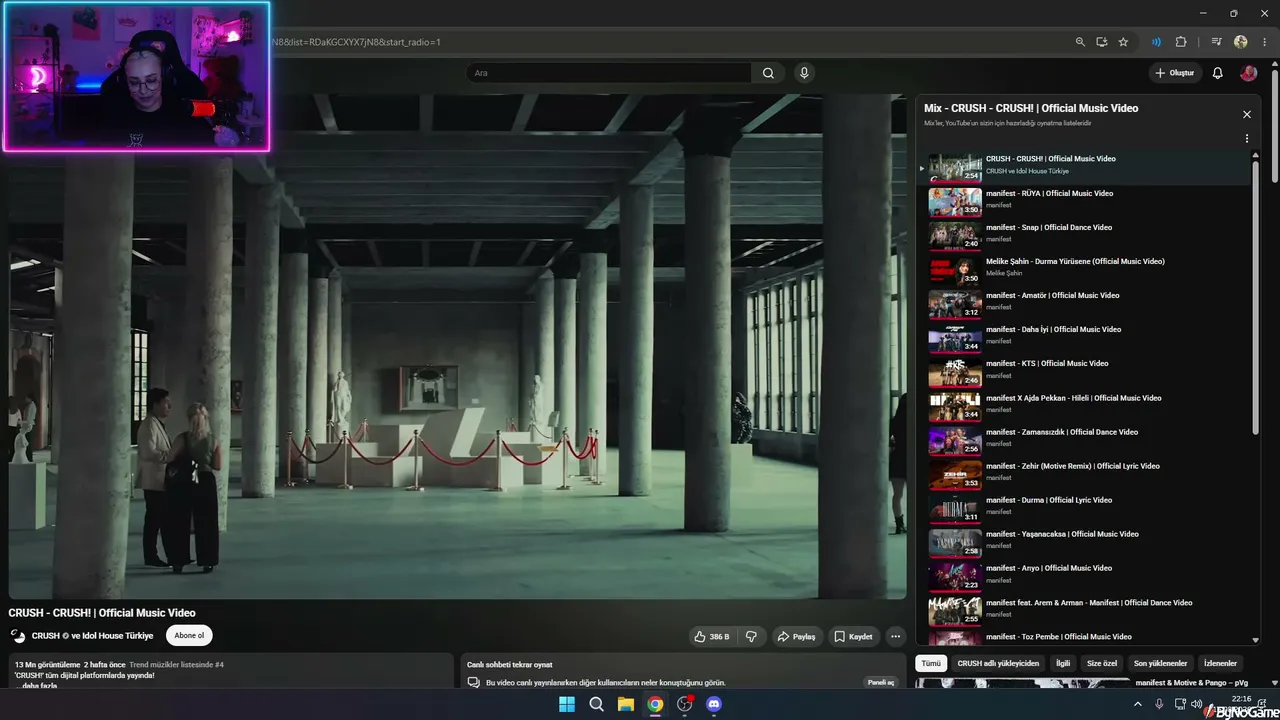Screen dimensions: 1280x720
Task: Play manifest - Daha İyi from the playlist
Action: 1083,337
